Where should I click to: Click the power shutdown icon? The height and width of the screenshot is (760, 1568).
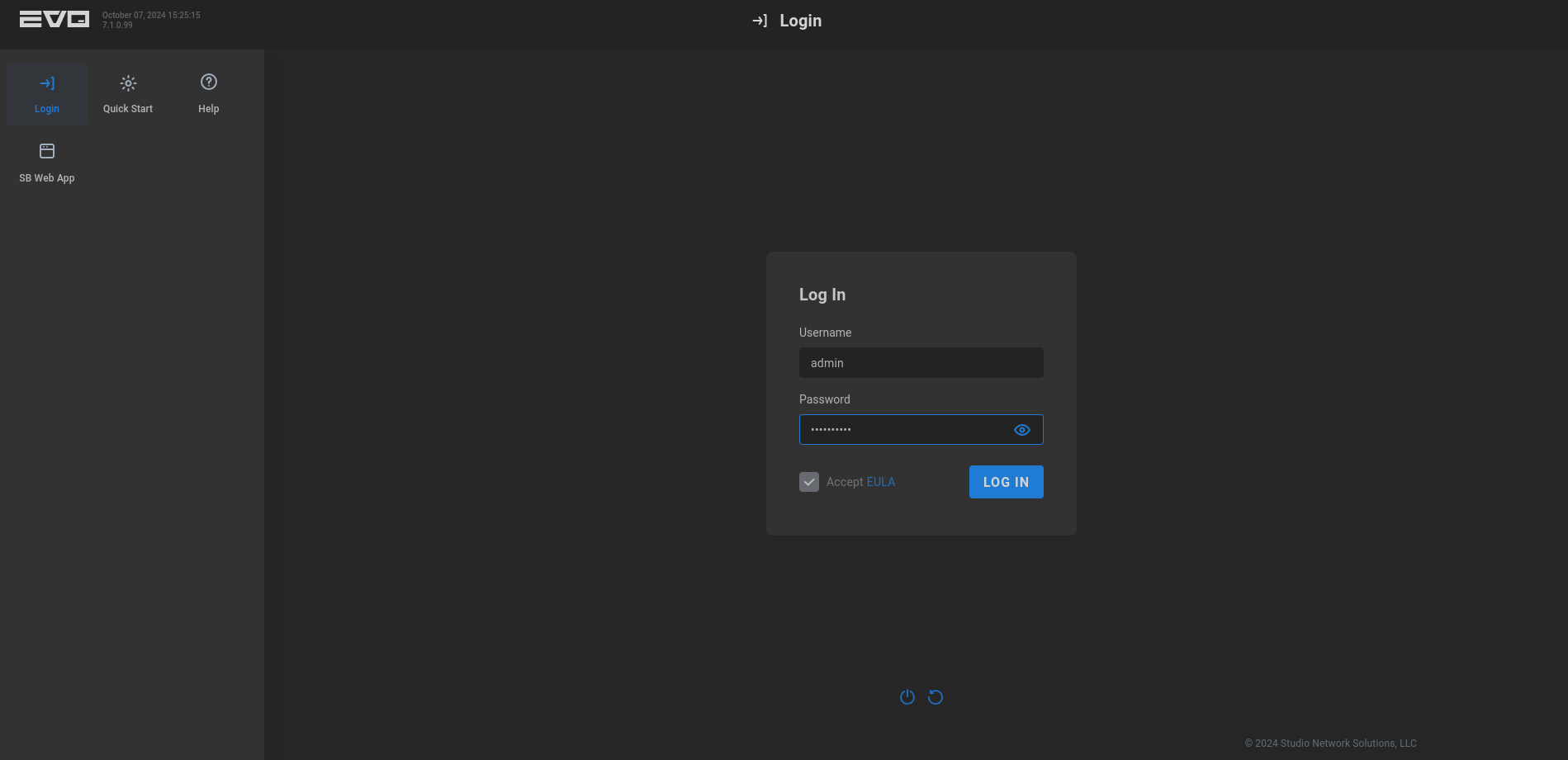tap(907, 697)
